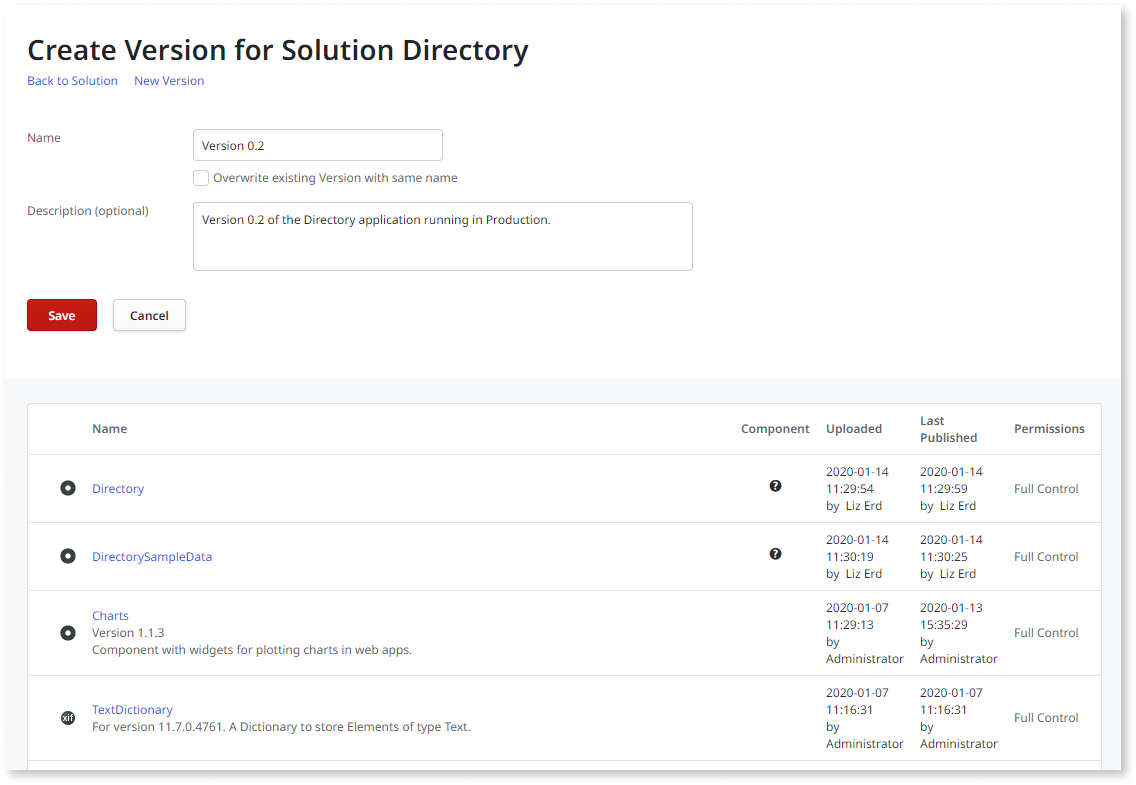The width and height of the screenshot is (1136, 785).
Task: Click into the Description text area
Action: (x=443, y=237)
